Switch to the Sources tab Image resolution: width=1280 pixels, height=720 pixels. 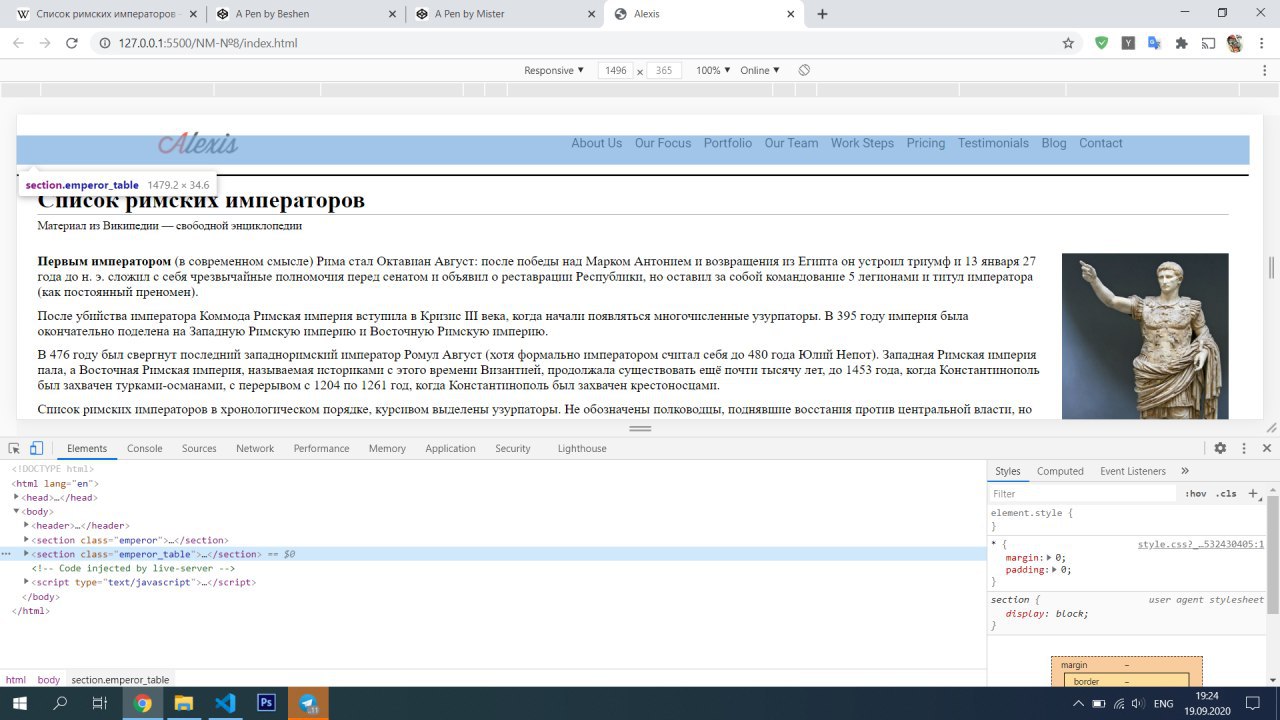(199, 448)
